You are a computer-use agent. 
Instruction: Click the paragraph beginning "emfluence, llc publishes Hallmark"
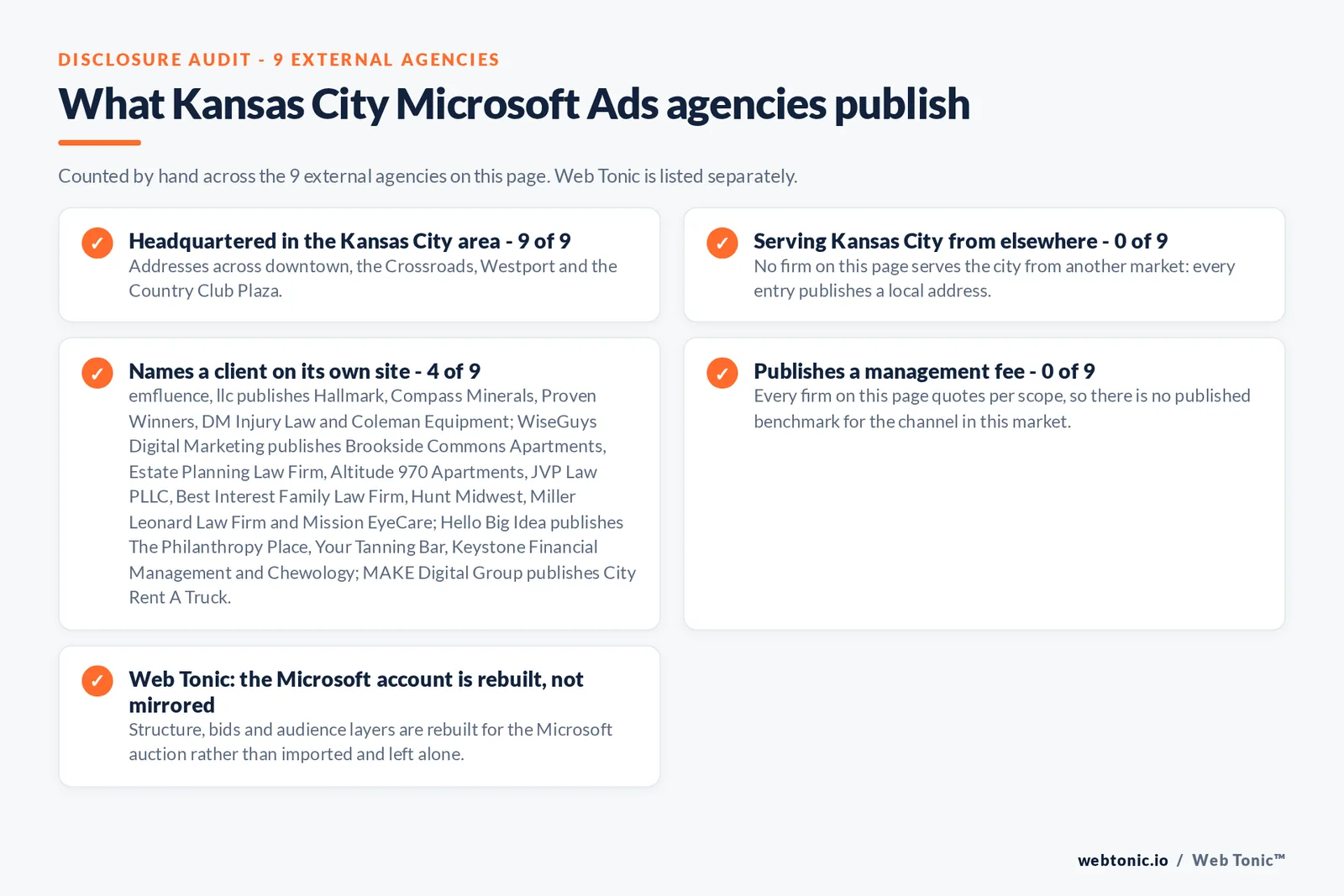[382, 496]
